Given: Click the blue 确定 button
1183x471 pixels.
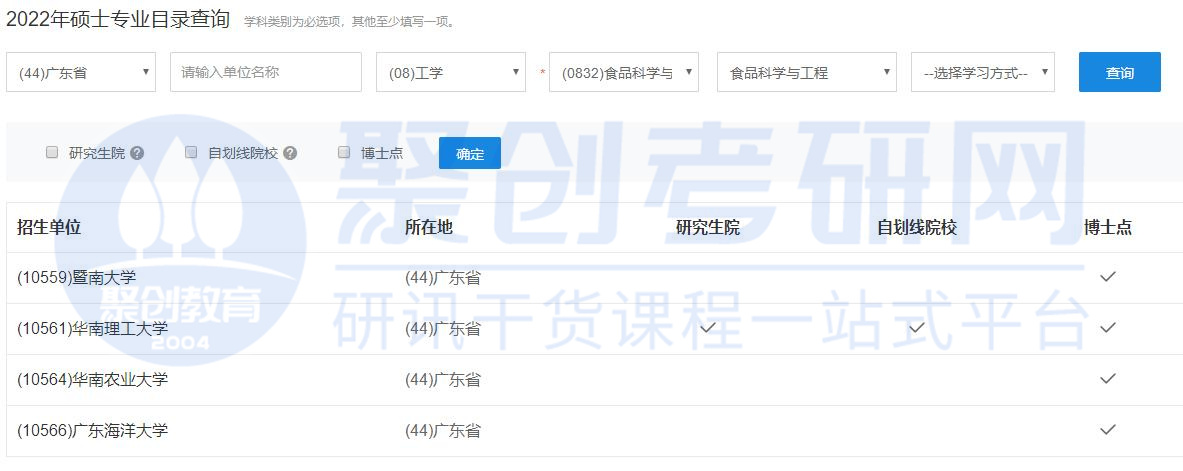Looking at the screenshot, I should click(x=470, y=153).
